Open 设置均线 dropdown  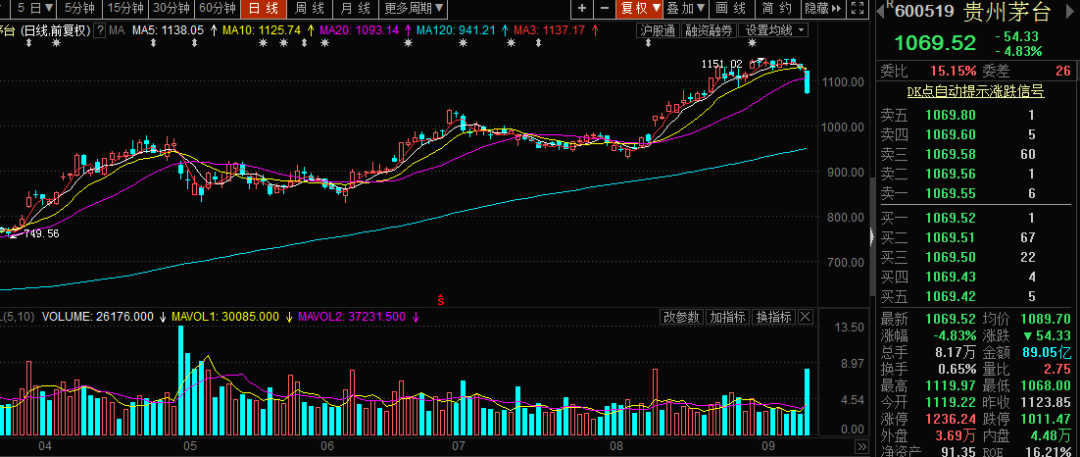click(x=773, y=30)
